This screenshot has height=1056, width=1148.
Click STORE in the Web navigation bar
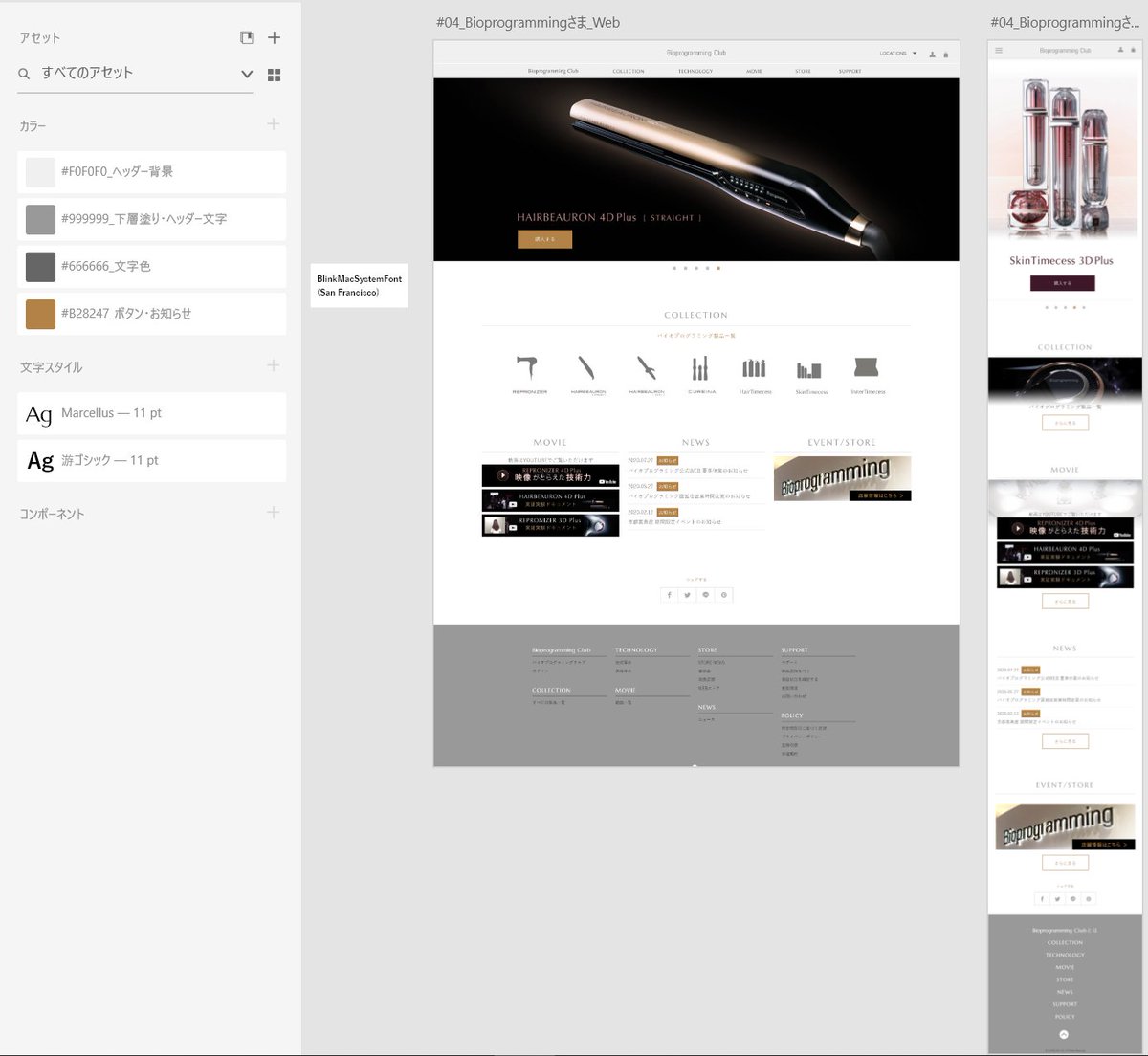click(803, 71)
